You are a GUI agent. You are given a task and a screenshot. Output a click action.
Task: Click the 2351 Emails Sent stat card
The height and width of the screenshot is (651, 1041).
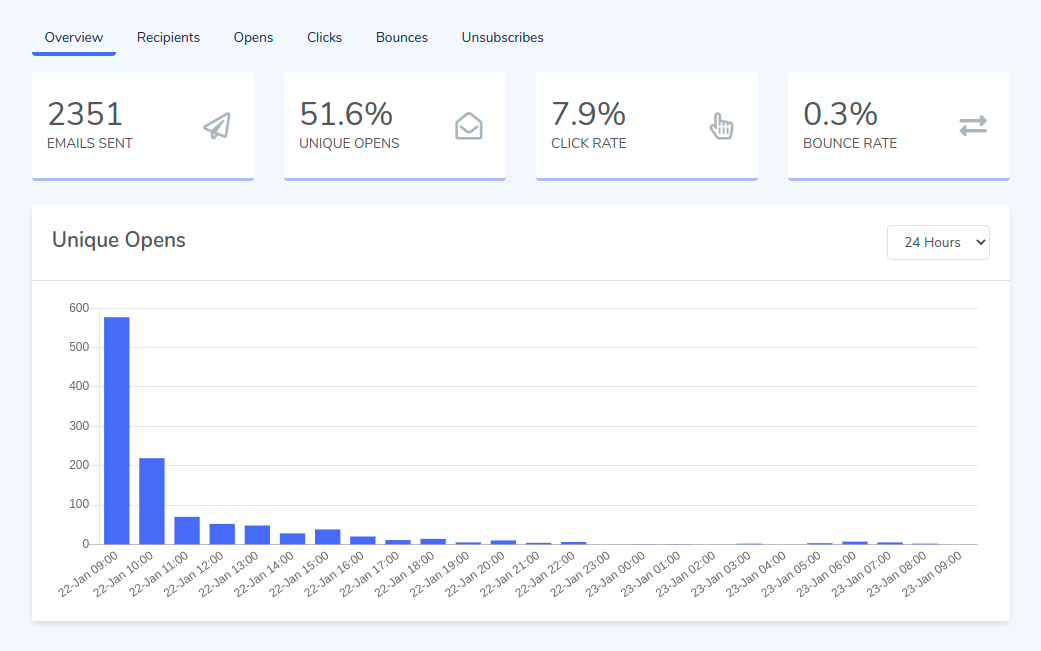142,125
